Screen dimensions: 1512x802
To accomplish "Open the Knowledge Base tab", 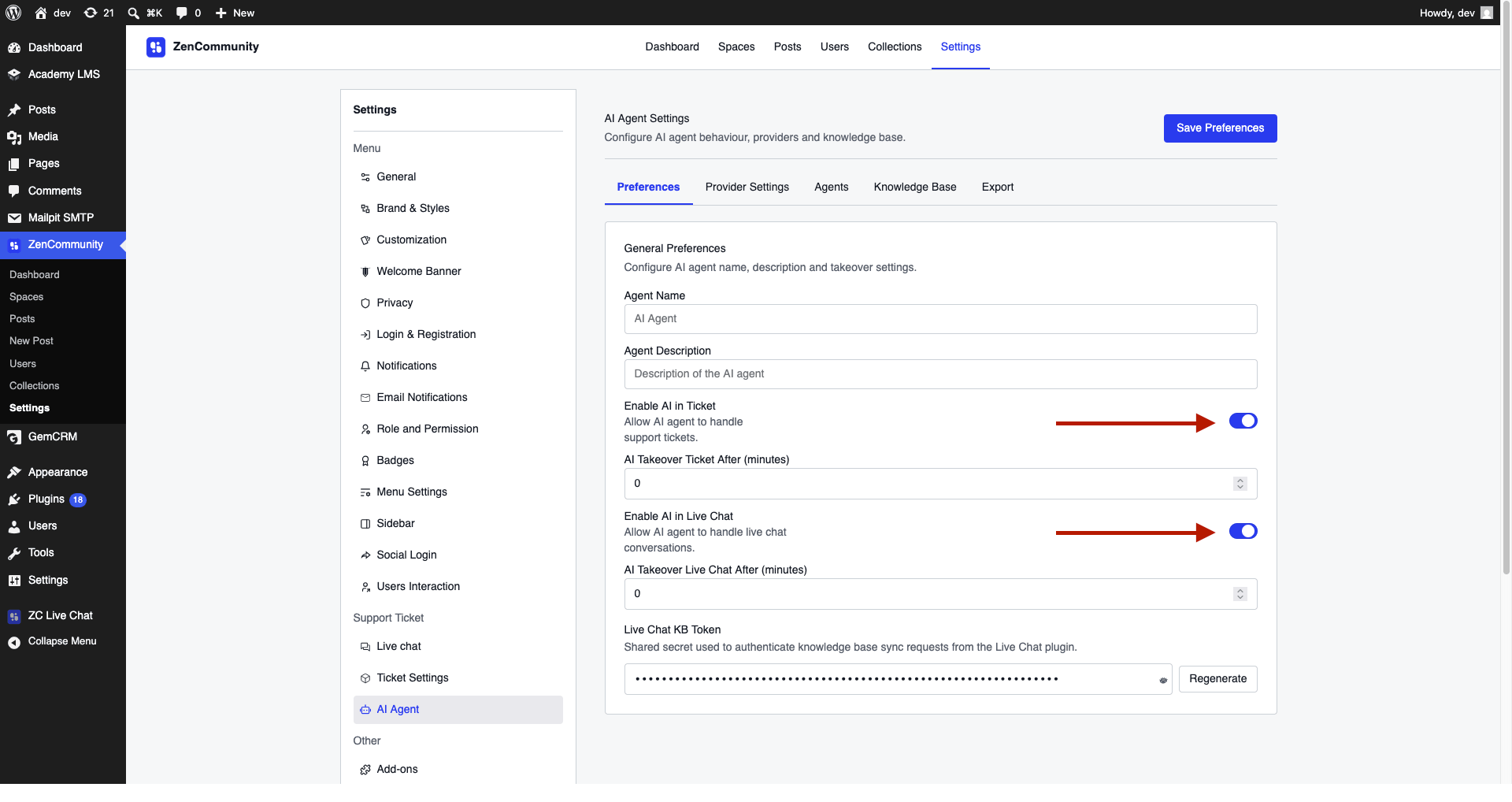I will pos(915,188).
